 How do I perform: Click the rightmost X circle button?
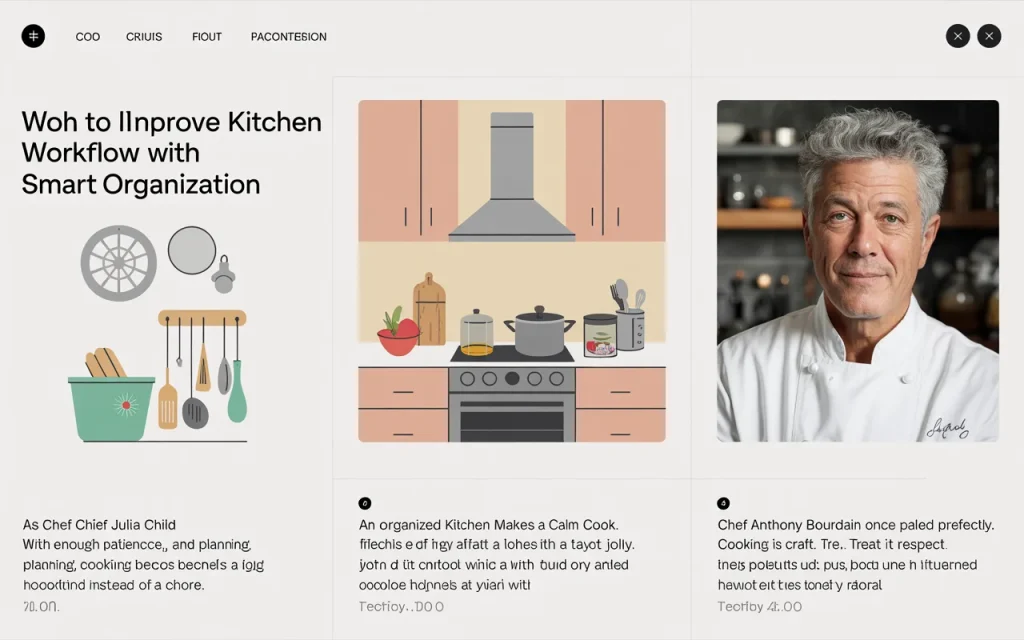tap(989, 37)
